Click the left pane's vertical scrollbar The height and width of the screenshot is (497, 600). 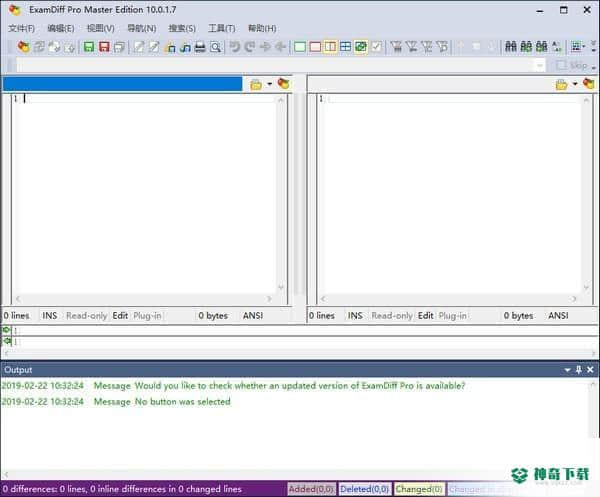tap(281, 193)
